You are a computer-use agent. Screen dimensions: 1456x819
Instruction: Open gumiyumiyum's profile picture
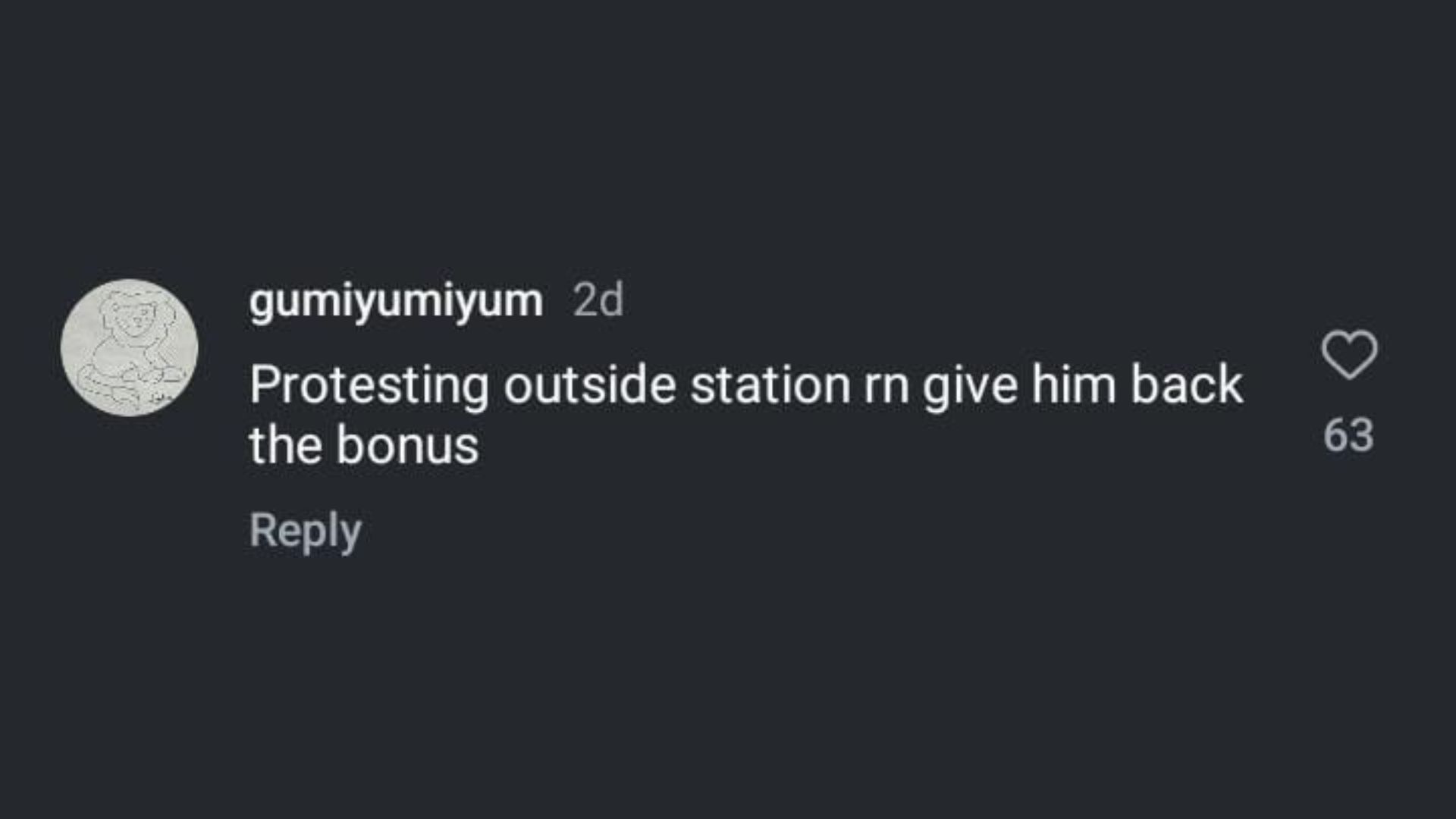click(130, 347)
